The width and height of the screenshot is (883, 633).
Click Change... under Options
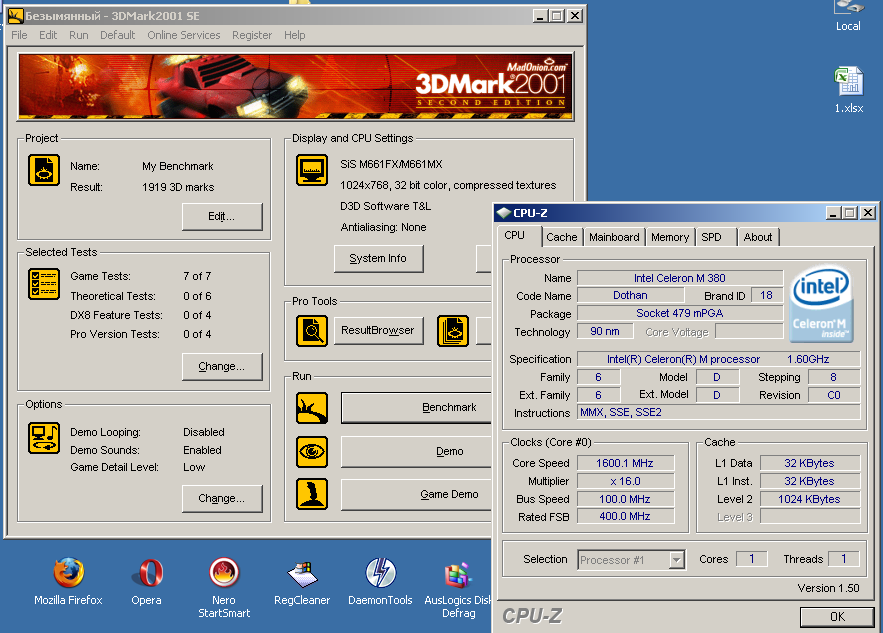tap(222, 498)
